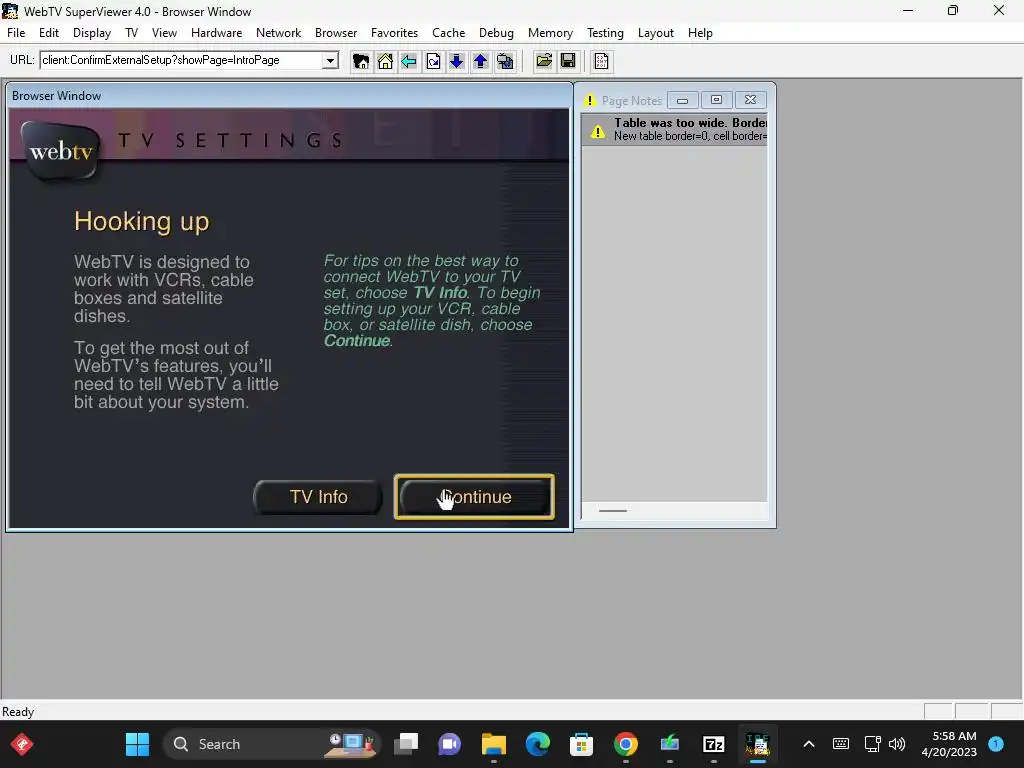Open the View menu
The width and height of the screenshot is (1024, 768).
[165, 33]
